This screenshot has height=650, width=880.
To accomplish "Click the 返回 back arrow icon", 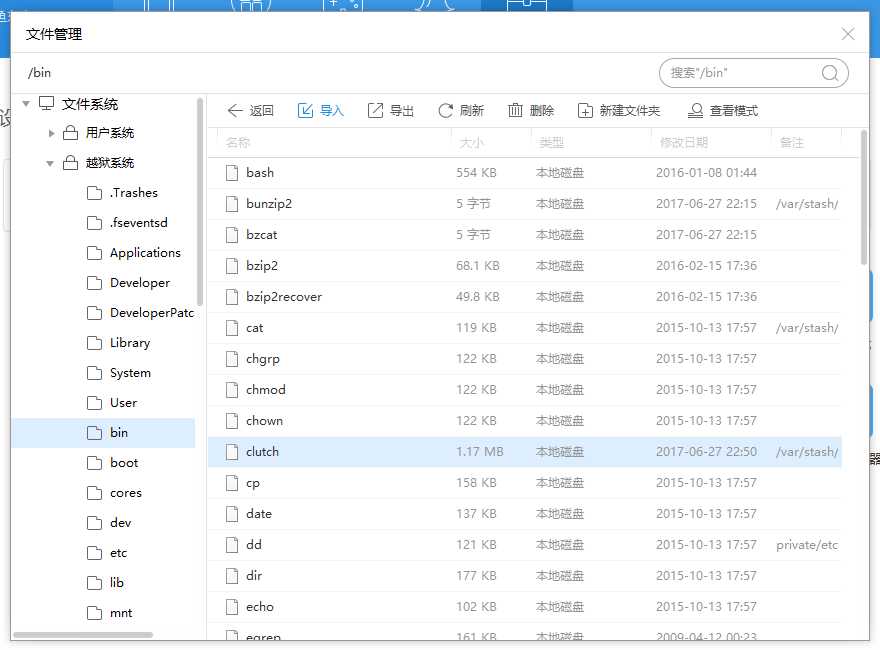I will coord(235,111).
